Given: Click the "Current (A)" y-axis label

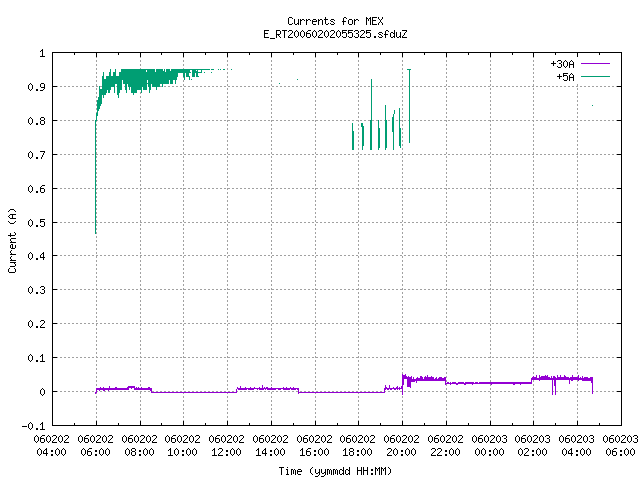Looking at the screenshot, I should pos(12,241).
